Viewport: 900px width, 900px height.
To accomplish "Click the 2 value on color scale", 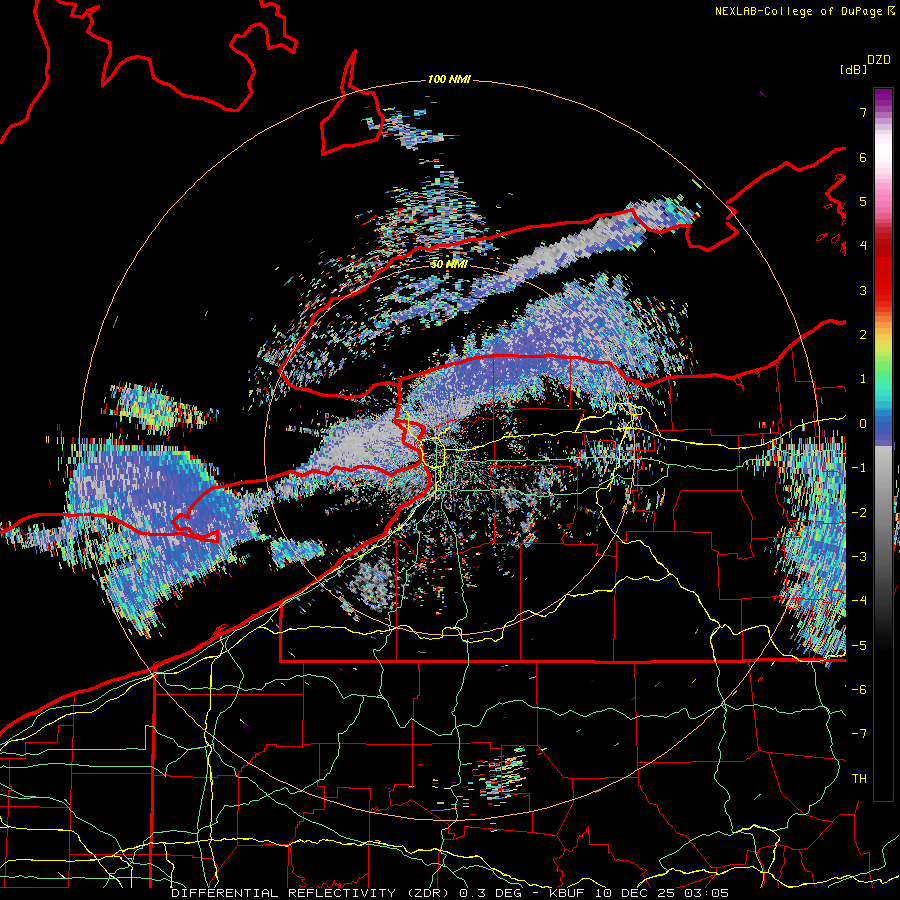I will pos(863,335).
